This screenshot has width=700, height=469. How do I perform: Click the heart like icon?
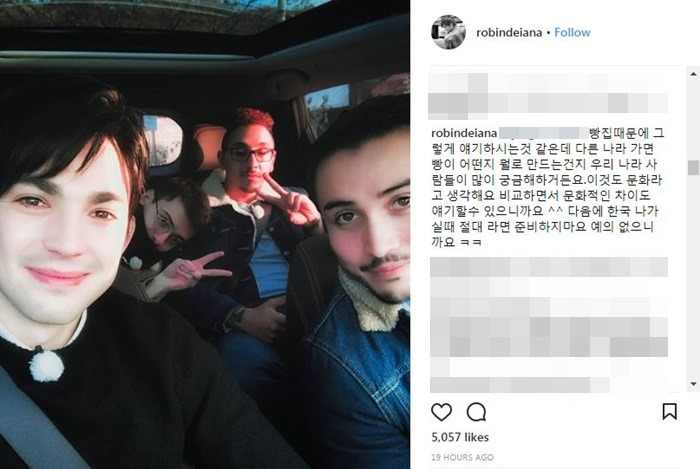[441, 412]
